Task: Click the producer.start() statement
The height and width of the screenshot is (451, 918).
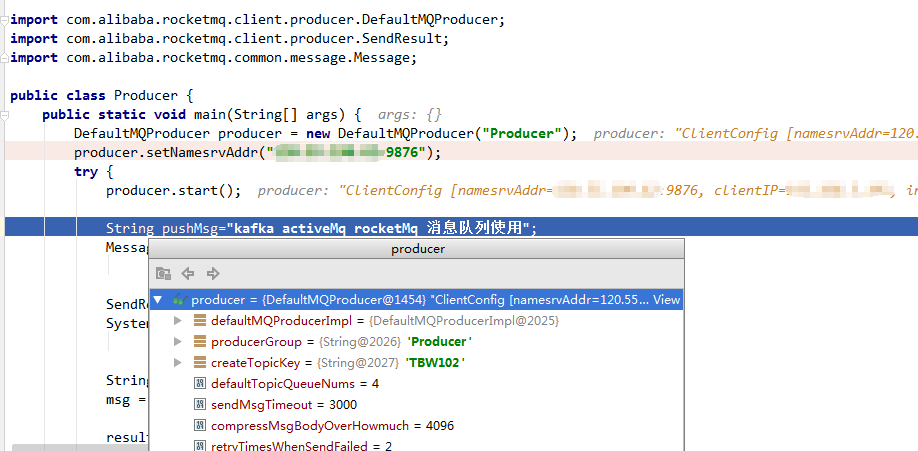Action: 173,190
